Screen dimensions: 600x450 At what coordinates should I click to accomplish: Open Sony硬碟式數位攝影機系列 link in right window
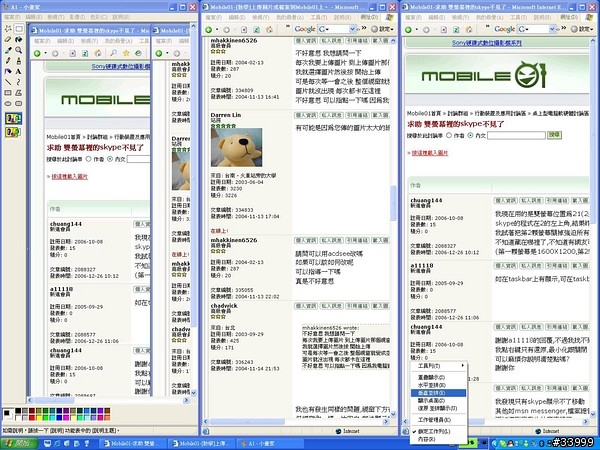487,43
